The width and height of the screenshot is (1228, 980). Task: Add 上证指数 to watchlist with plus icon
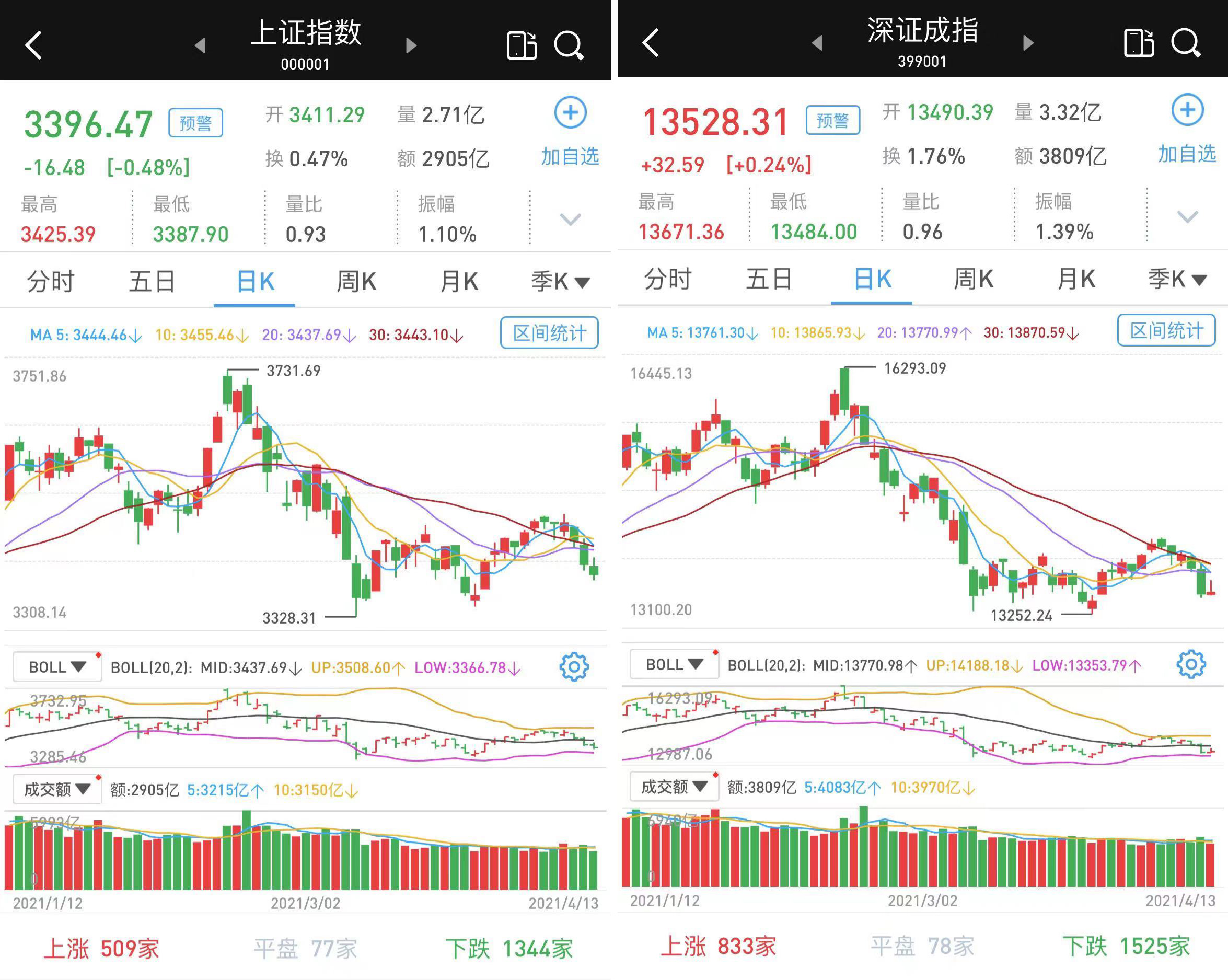point(570,113)
